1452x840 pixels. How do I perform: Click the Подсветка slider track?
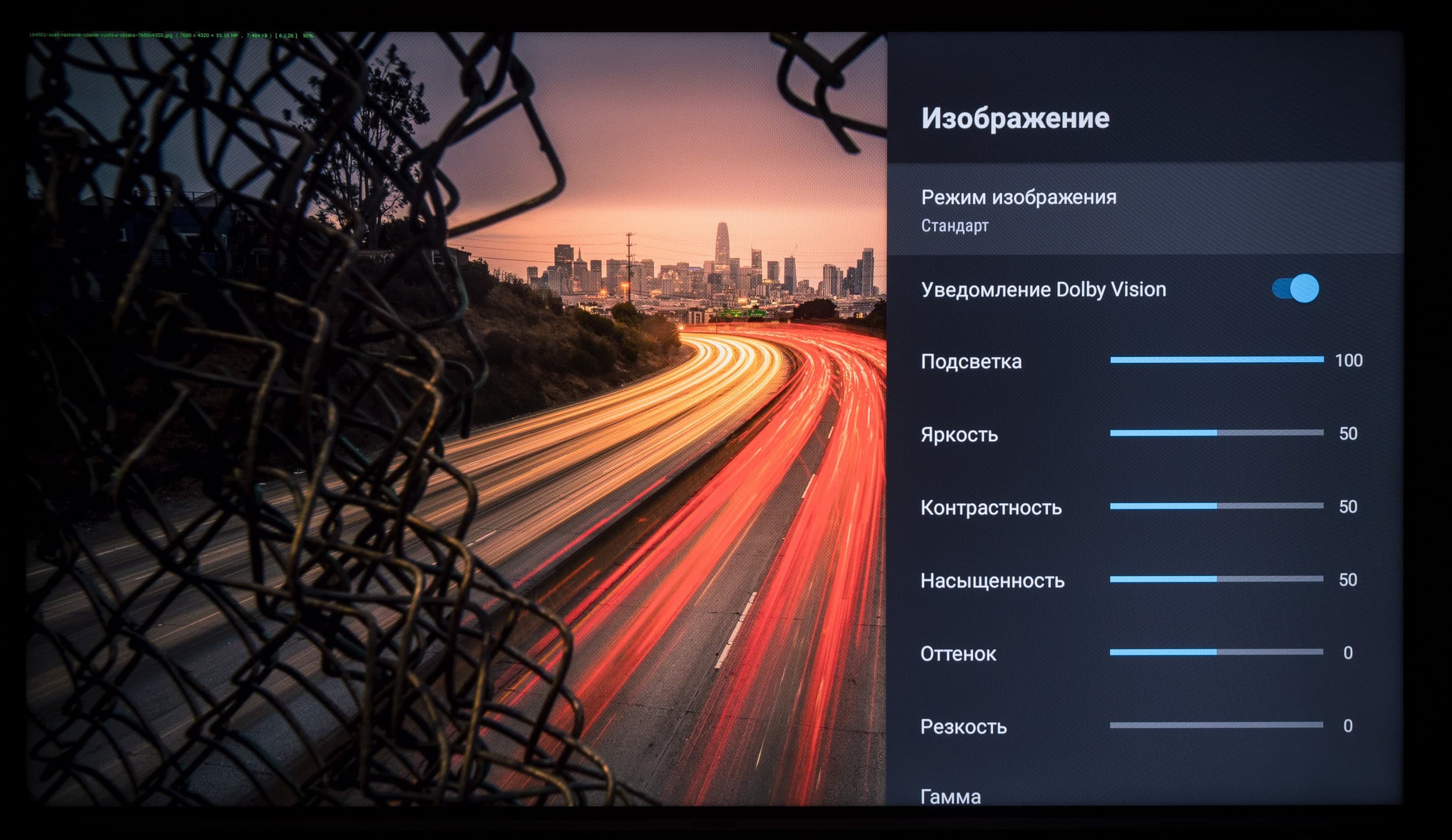pyautogui.click(x=1216, y=360)
